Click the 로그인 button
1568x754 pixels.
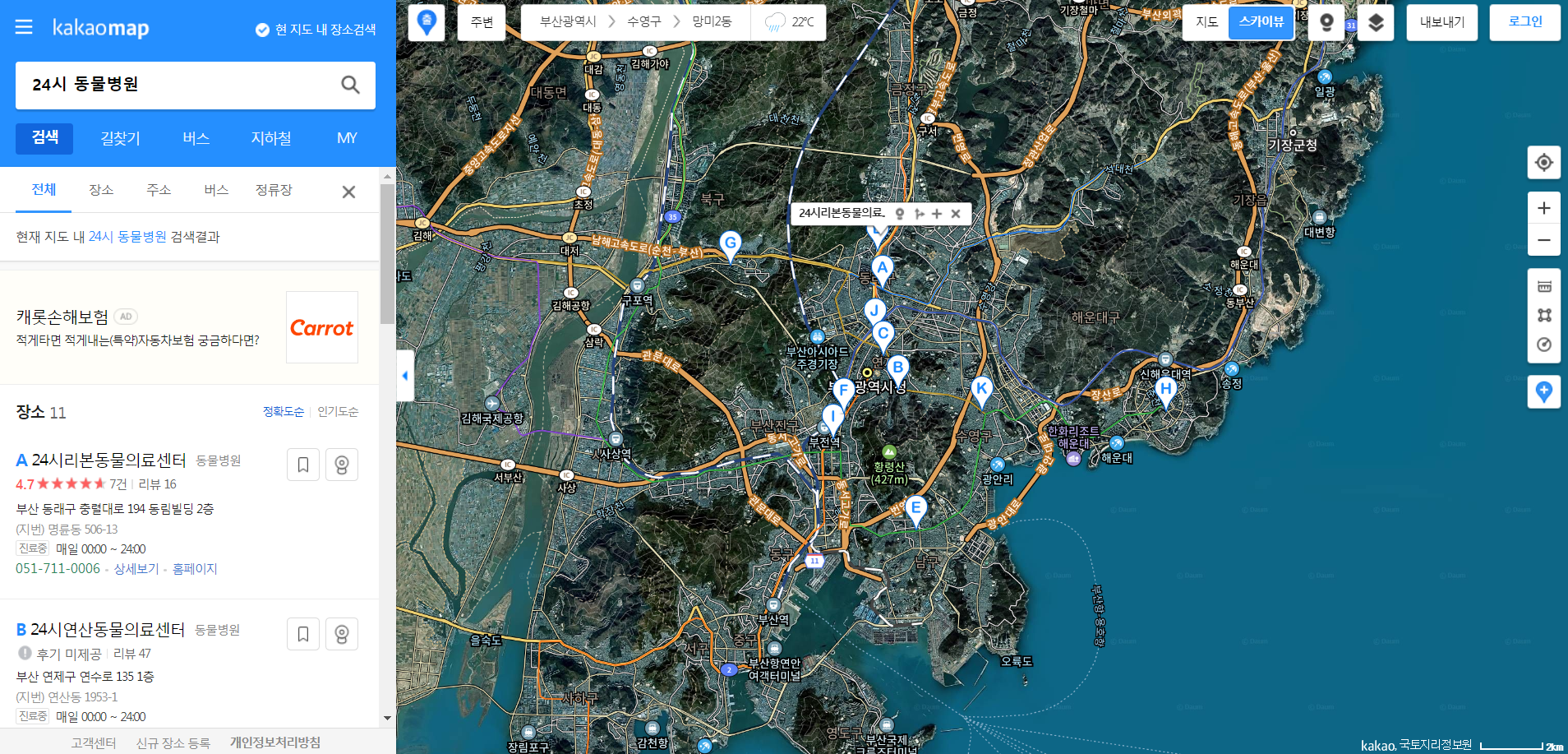click(x=1525, y=22)
